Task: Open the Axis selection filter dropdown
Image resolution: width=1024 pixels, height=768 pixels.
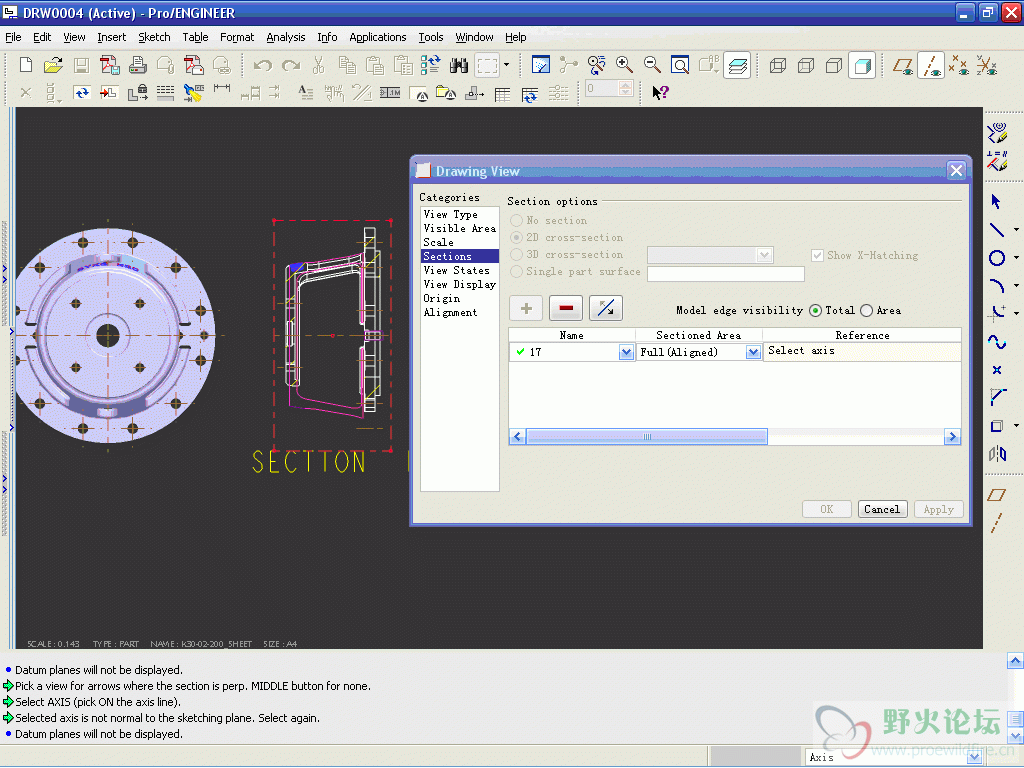Action: (x=974, y=757)
